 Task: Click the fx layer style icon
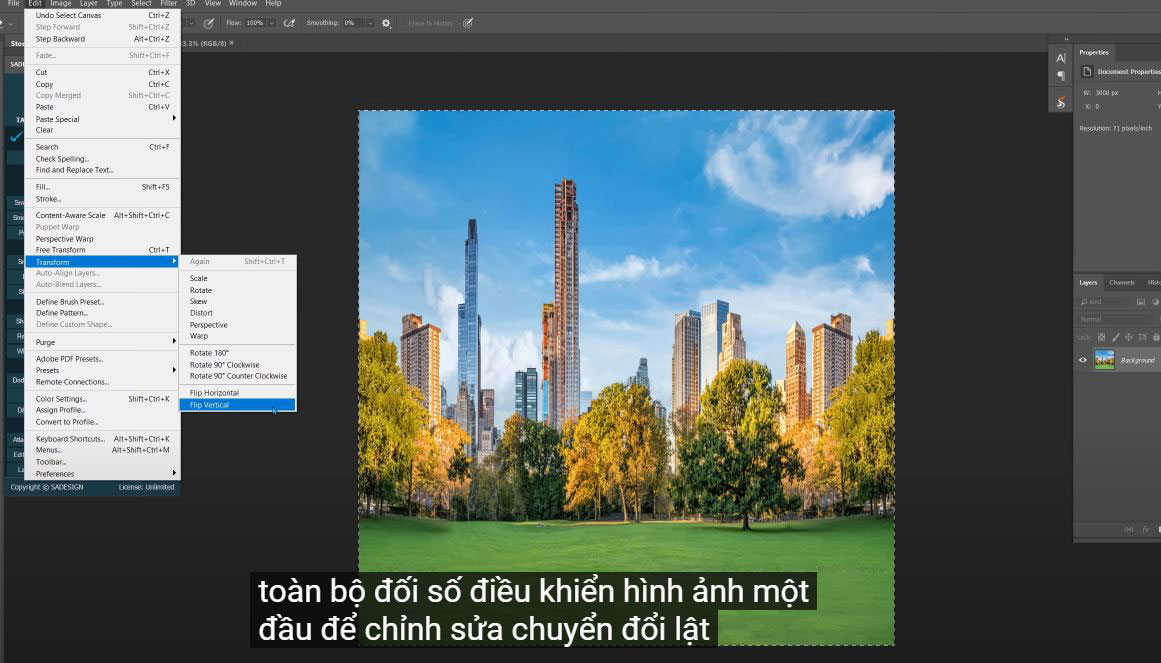click(1145, 529)
